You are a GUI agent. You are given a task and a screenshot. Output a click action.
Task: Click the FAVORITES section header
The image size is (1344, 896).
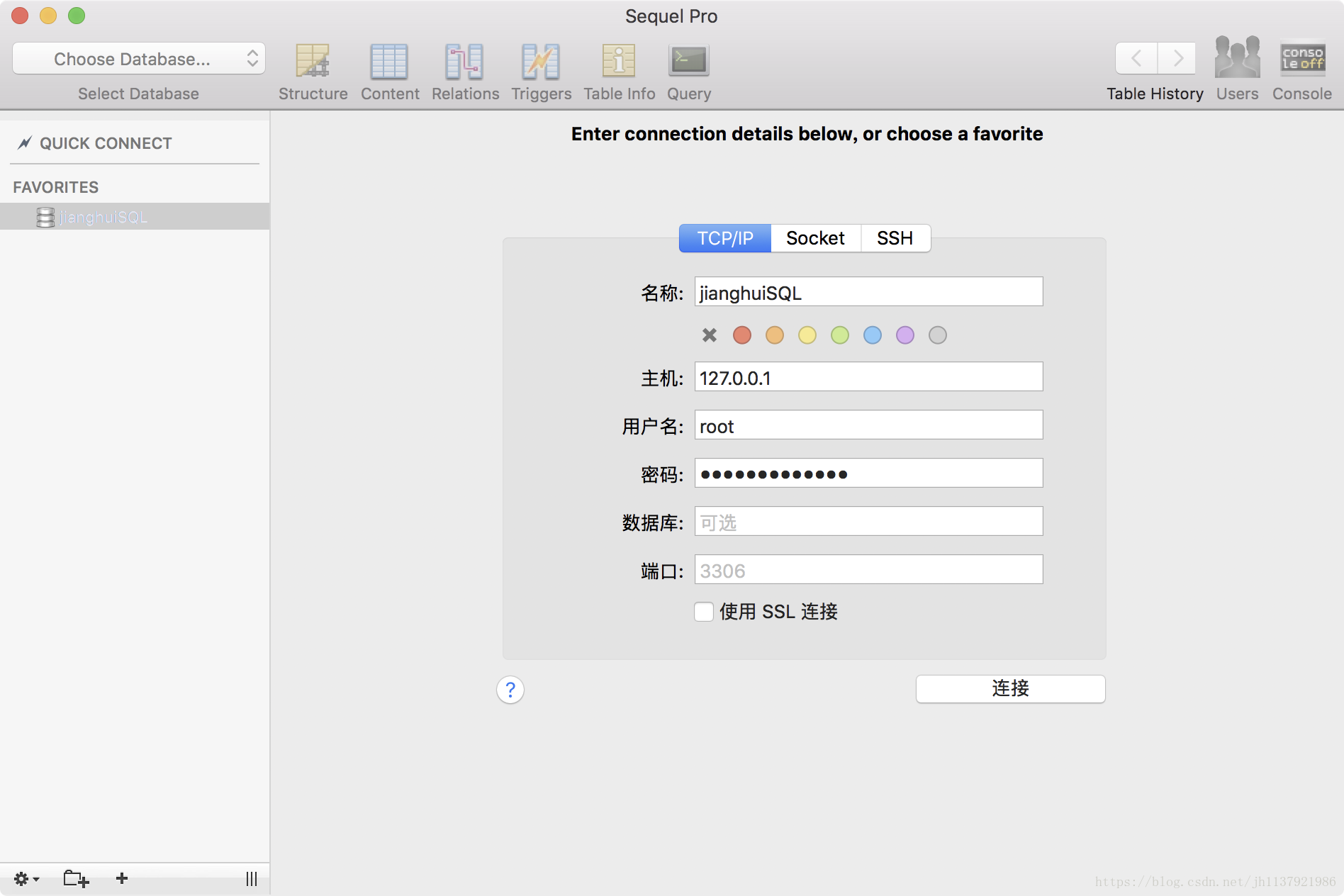click(x=56, y=187)
